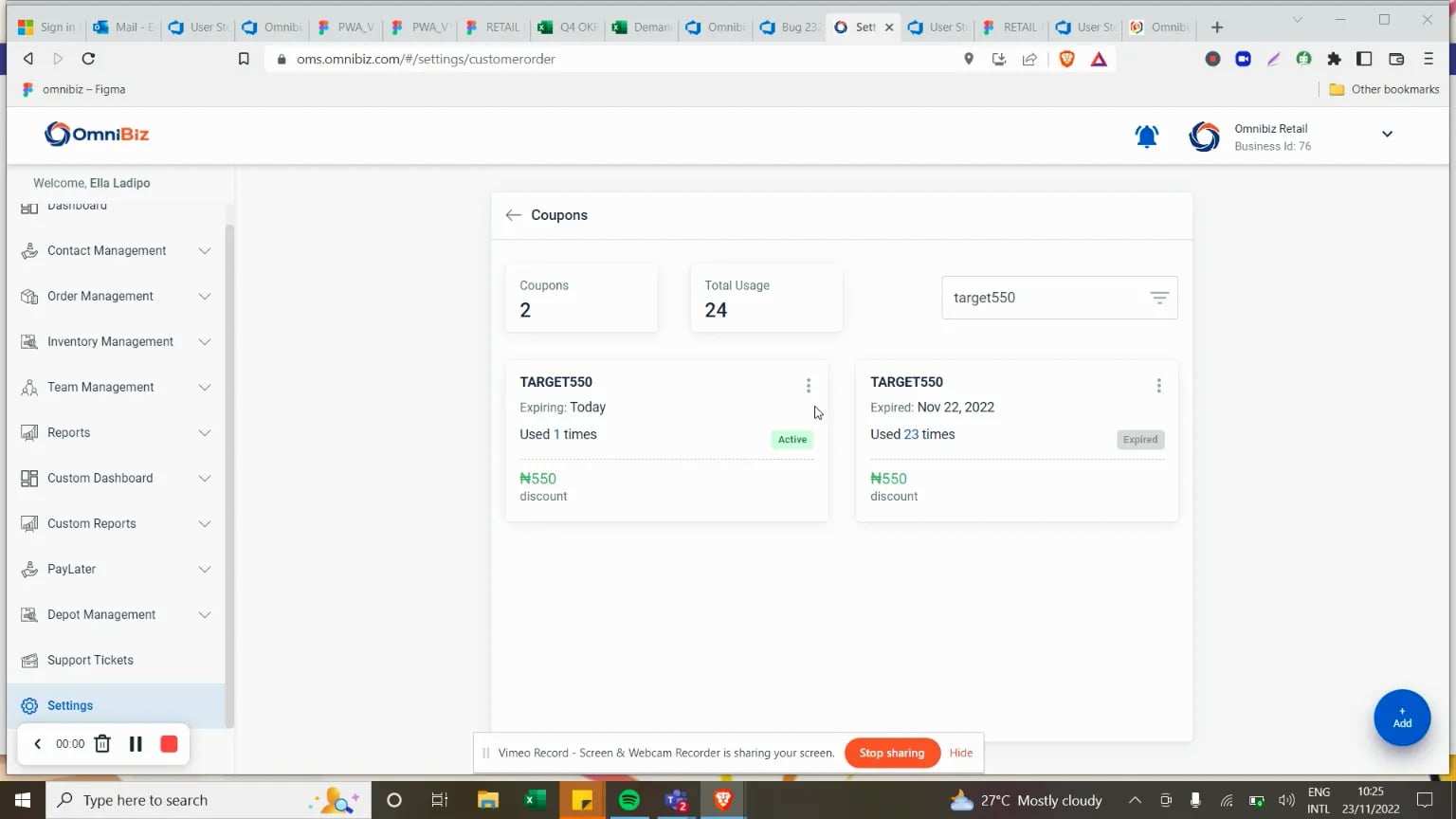Screen dimensions: 1456x819
Task: Stop the recording with the red button
Action: (169, 744)
